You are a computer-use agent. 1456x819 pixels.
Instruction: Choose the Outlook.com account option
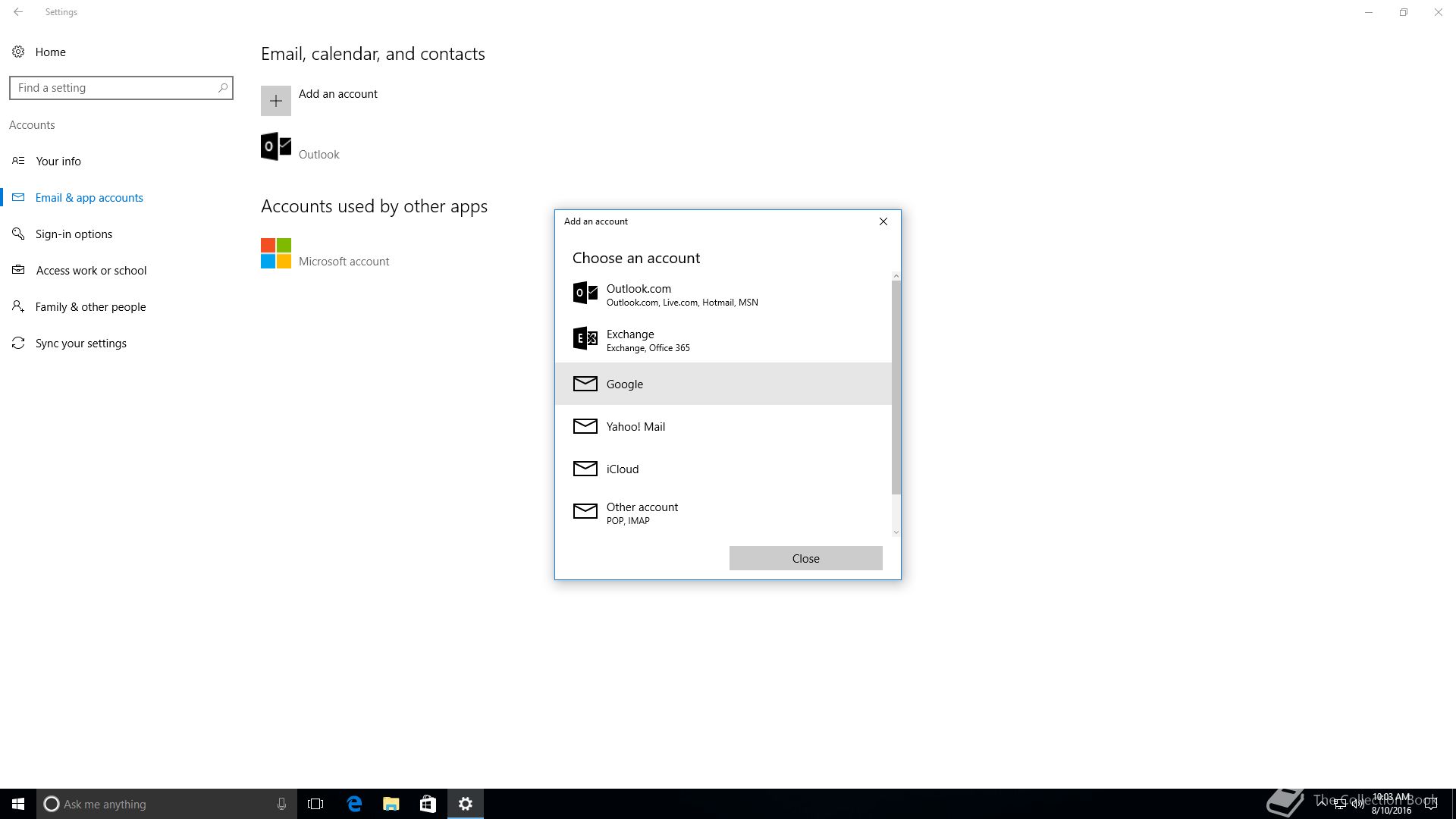pos(723,294)
